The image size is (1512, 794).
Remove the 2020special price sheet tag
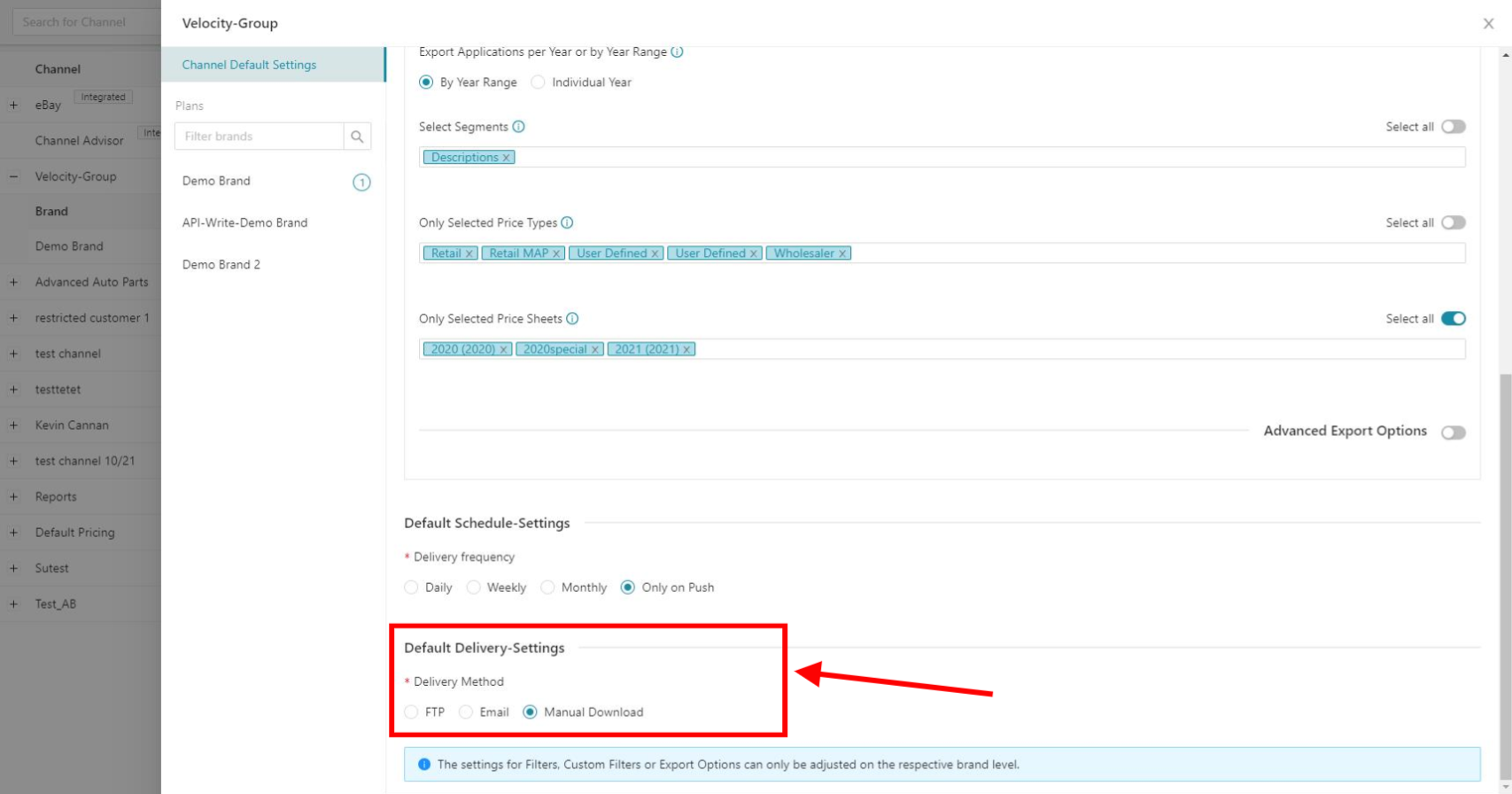(595, 349)
